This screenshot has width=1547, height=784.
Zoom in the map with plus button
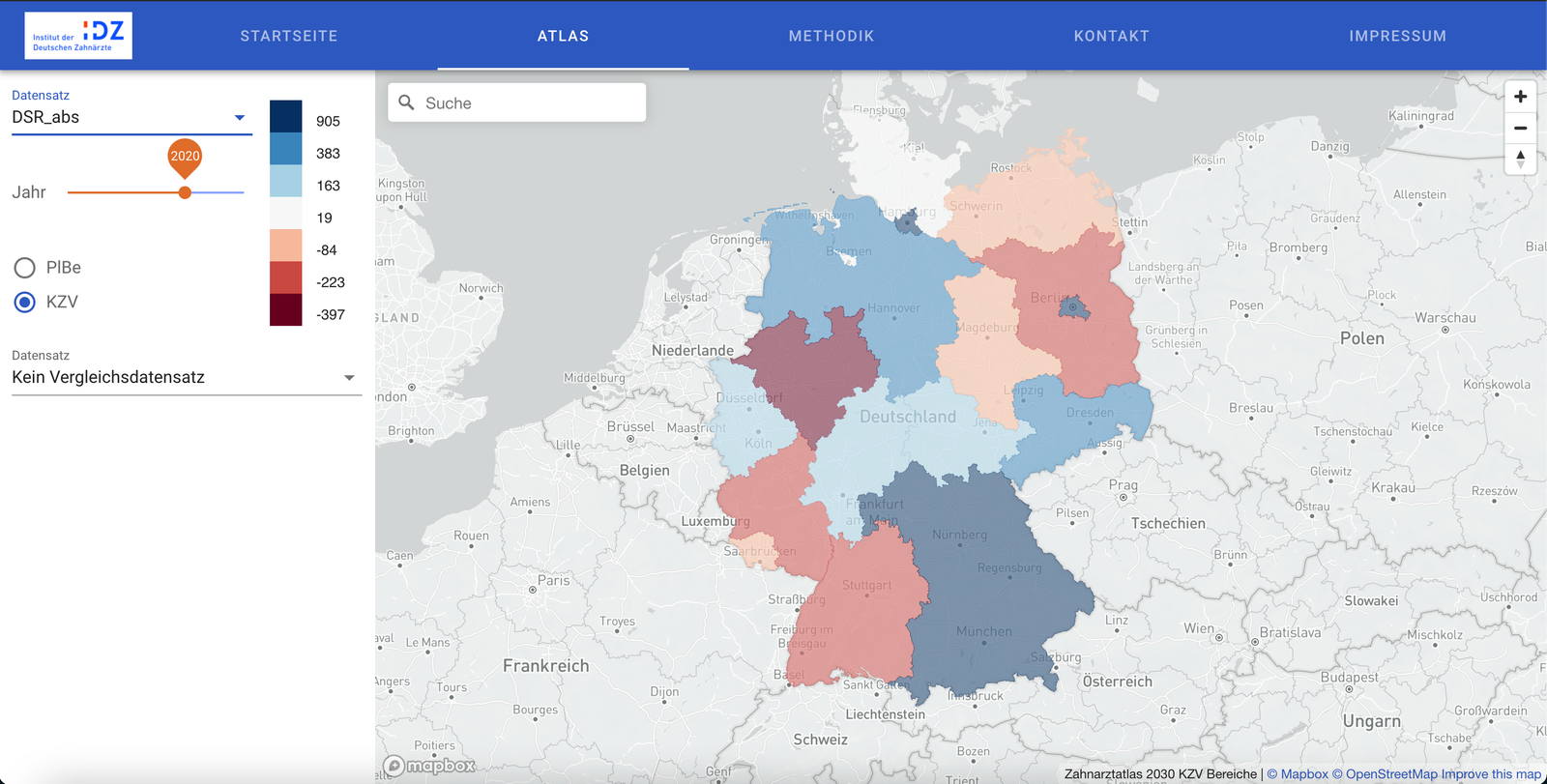coord(1520,97)
